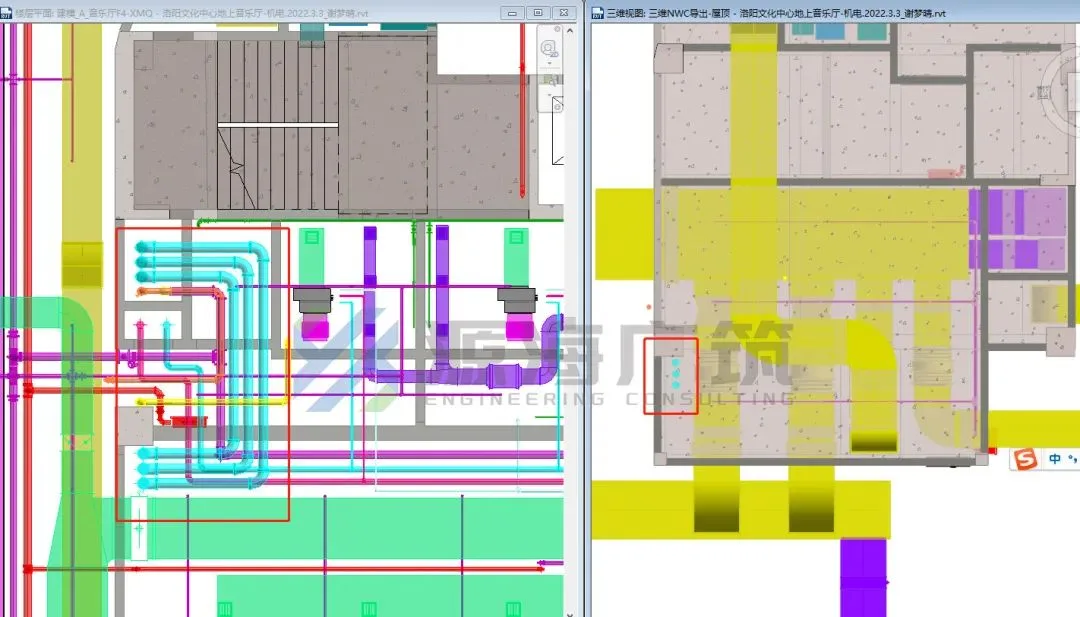This screenshot has width=1080, height=617.
Task: Close the navigation bar via its top corner button
Action: pos(557,29)
